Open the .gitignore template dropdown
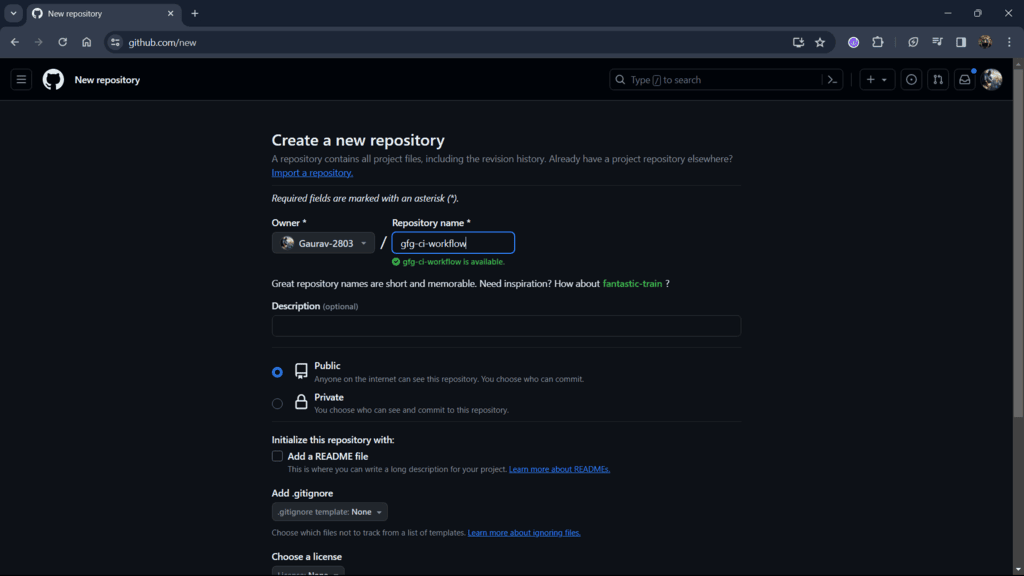 pyautogui.click(x=330, y=512)
